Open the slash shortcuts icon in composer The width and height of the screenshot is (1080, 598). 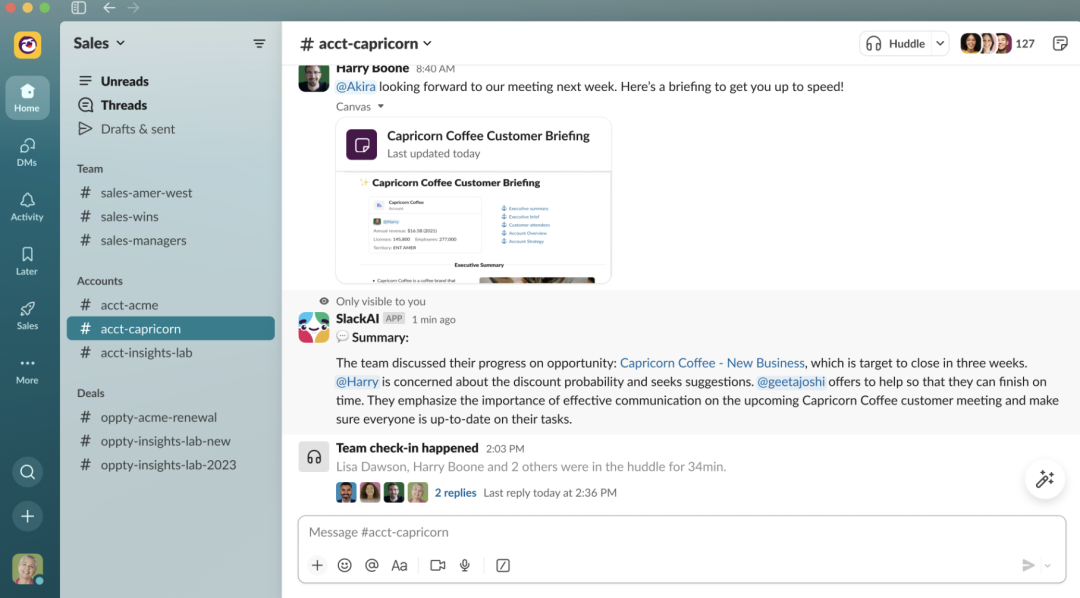click(503, 565)
